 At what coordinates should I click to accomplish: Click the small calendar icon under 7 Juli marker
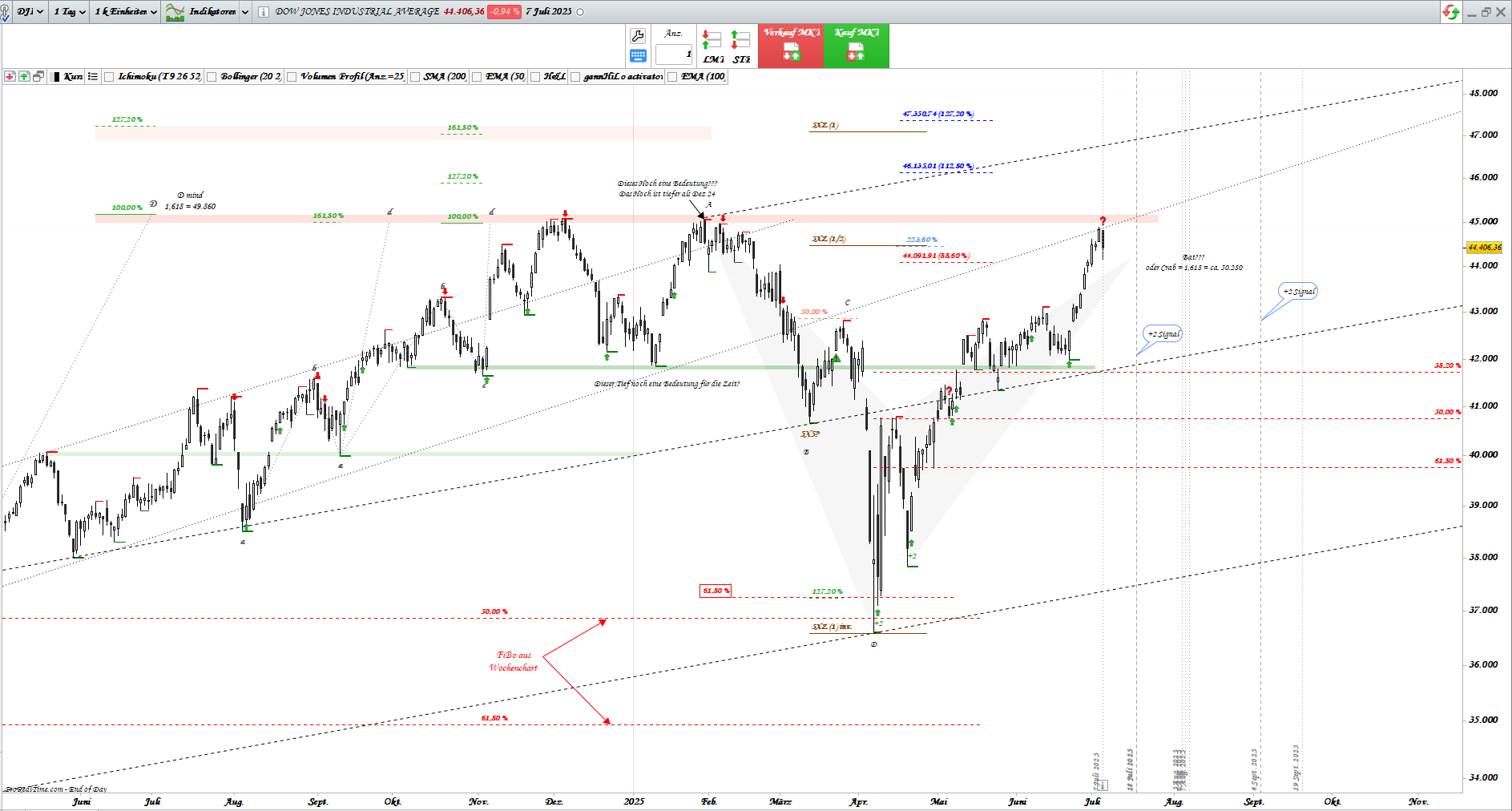pyautogui.click(x=1103, y=785)
